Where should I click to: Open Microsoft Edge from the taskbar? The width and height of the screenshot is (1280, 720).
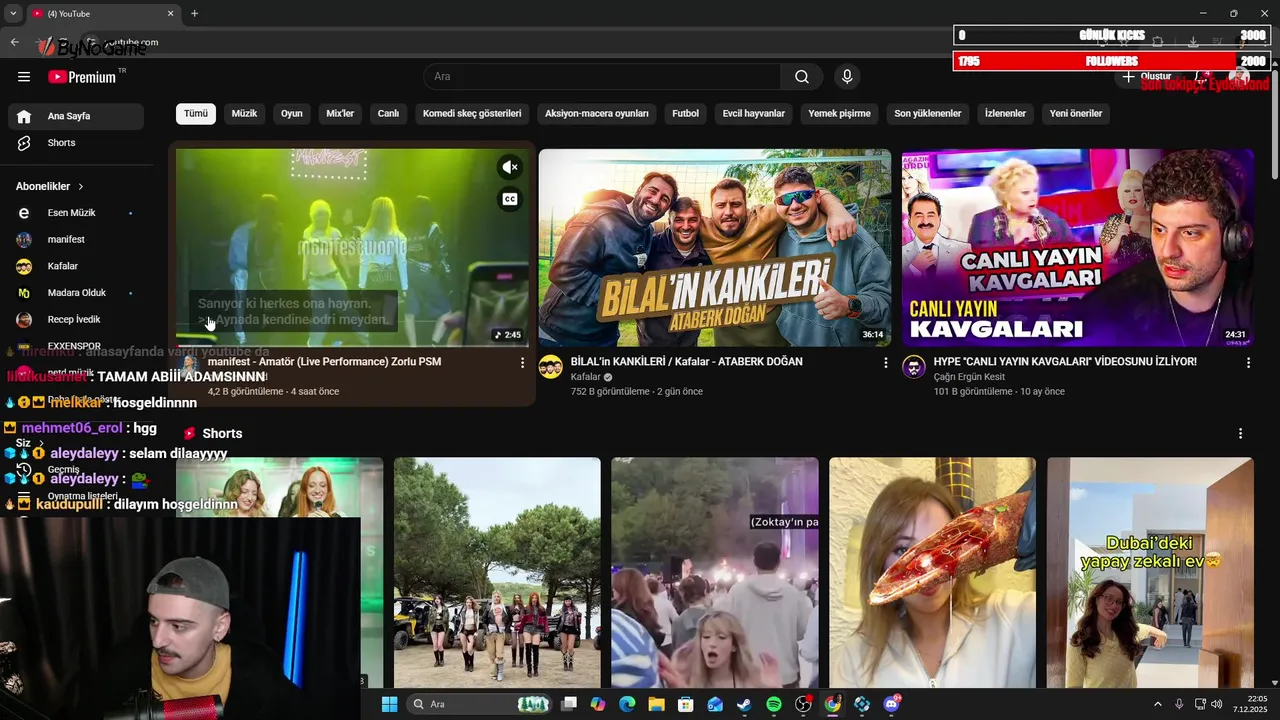pos(627,704)
